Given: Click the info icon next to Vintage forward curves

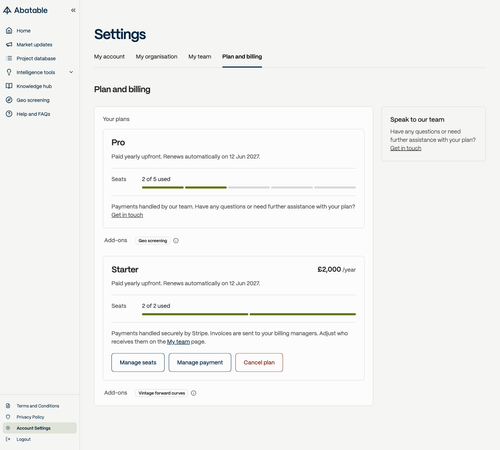Looking at the screenshot, I should (x=193, y=393).
